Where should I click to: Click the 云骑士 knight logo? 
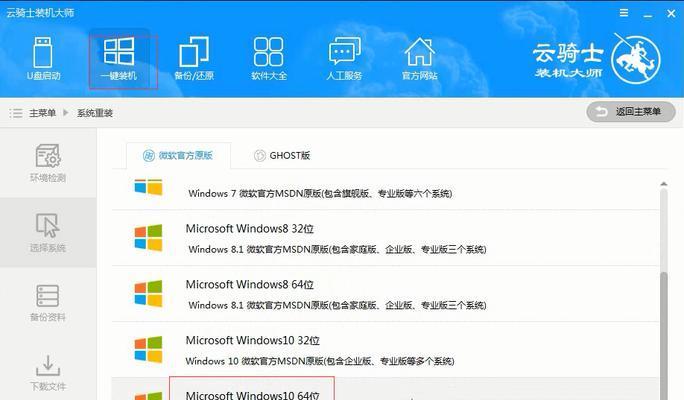[636, 59]
